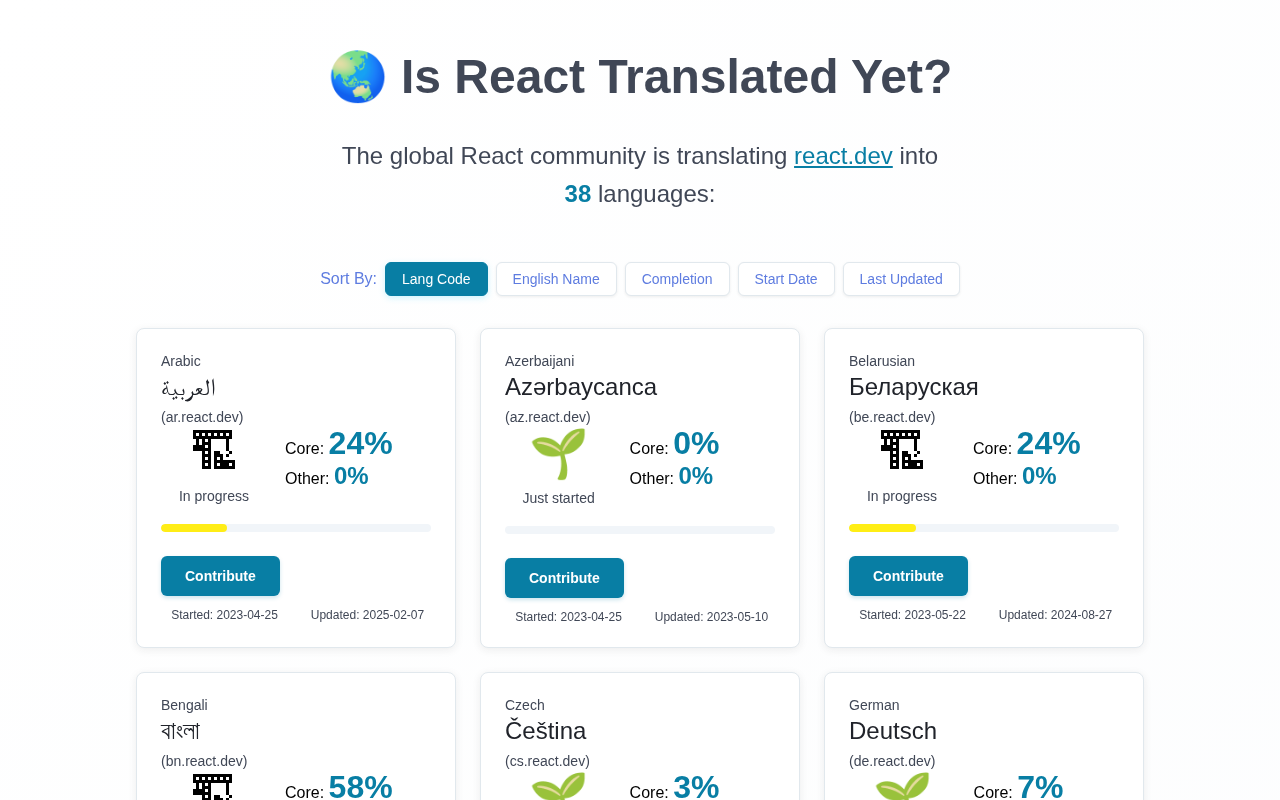The image size is (1280, 800).
Task: Click 'Updated: 2023-05-10' on Azerbaijani card
Action: [711, 617]
